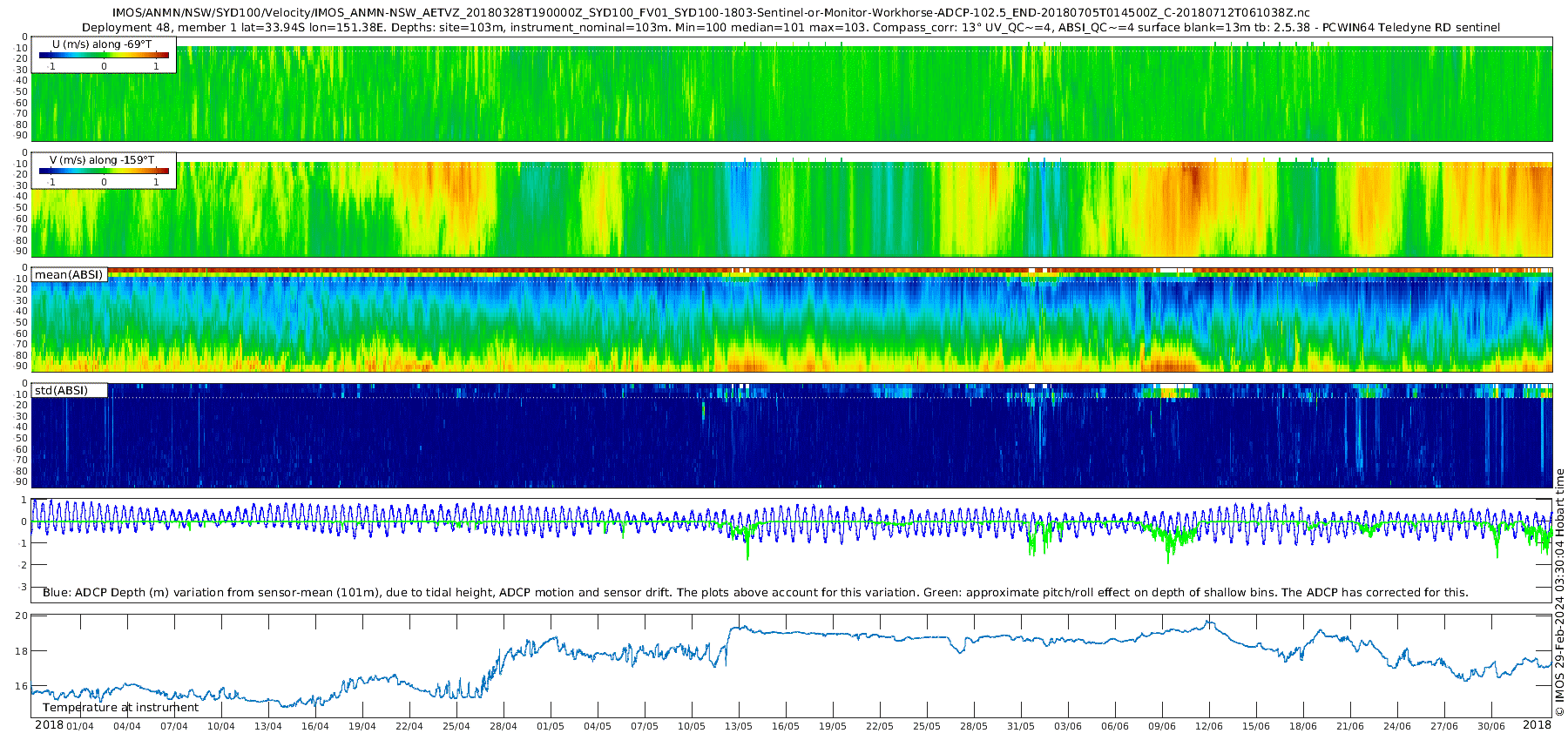Select the 01/04 date tick
This screenshot has width=1568, height=740.
[80, 727]
